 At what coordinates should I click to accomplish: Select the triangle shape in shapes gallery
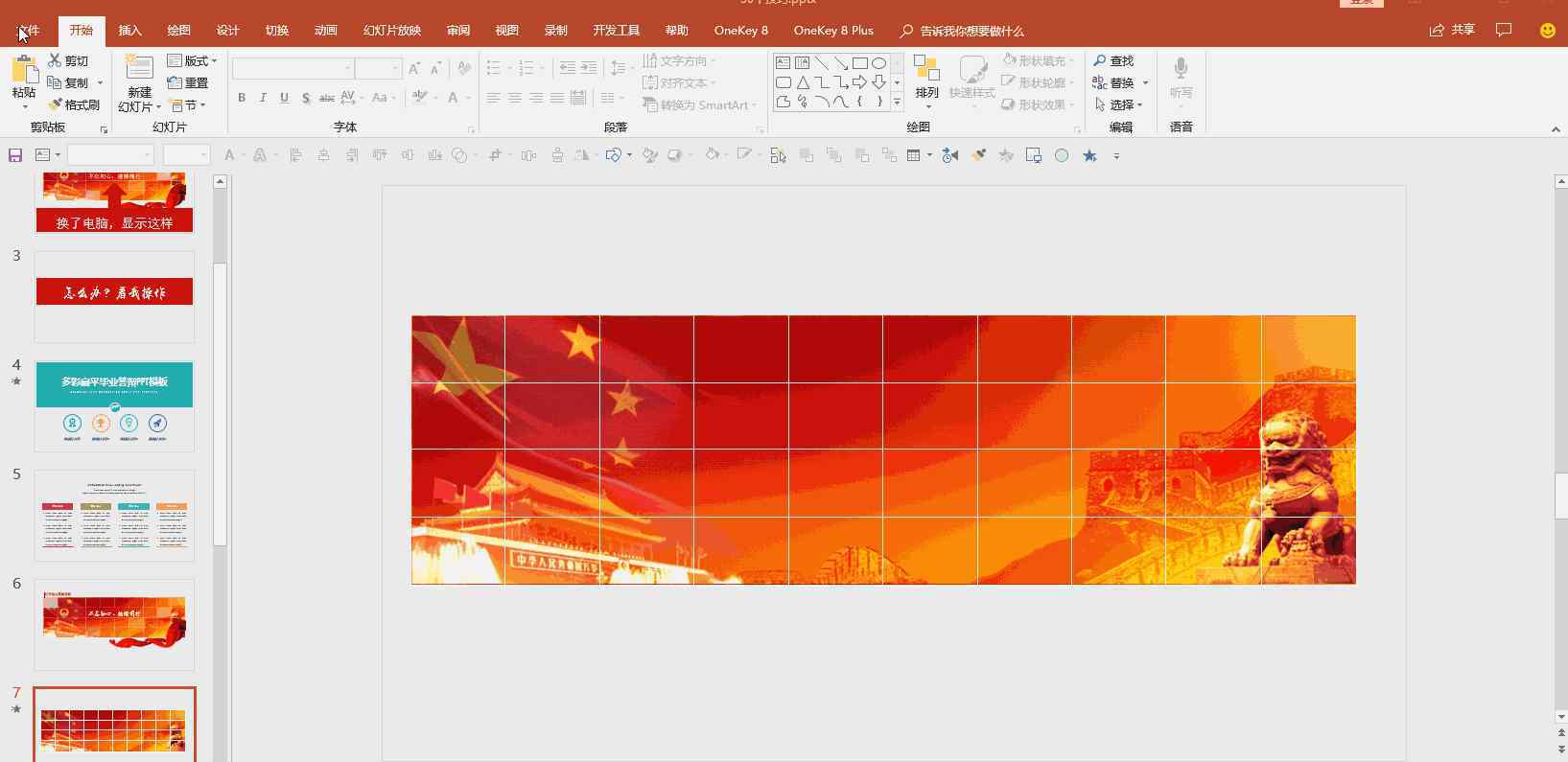803,82
